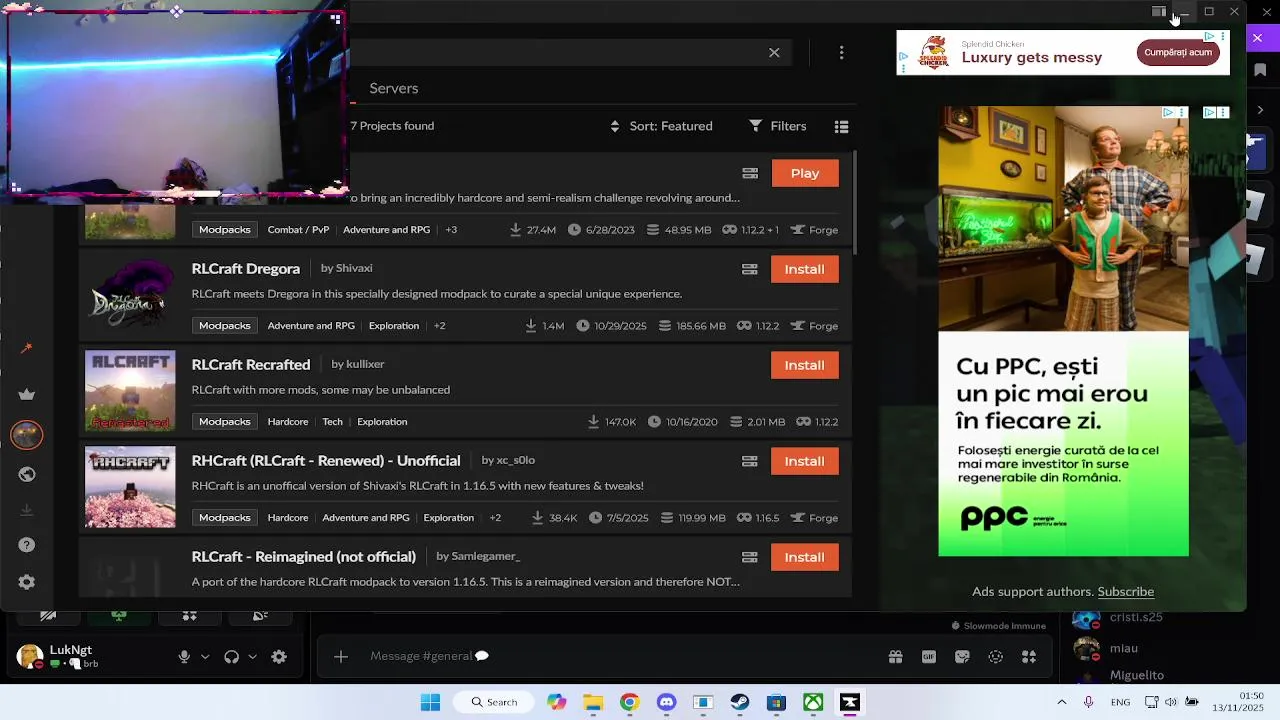Open the downloads icon in sidebar
The height and width of the screenshot is (720, 1280).
27,510
